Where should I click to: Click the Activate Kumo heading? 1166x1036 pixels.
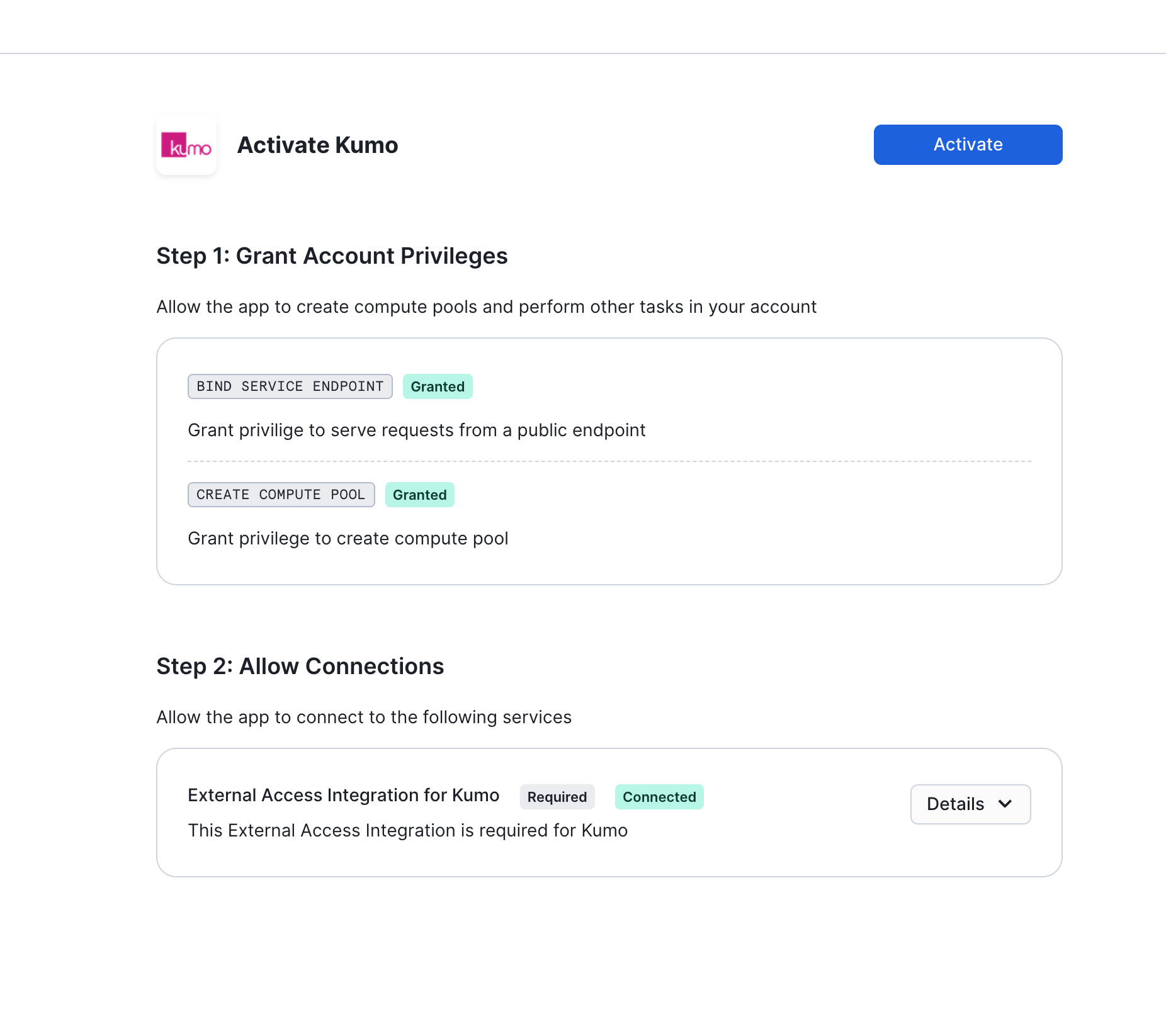coord(317,145)
